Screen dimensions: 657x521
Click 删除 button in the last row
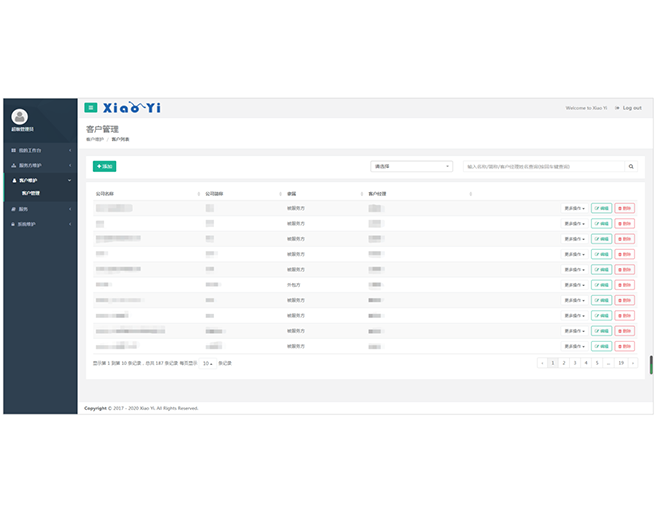click(624, 346)
